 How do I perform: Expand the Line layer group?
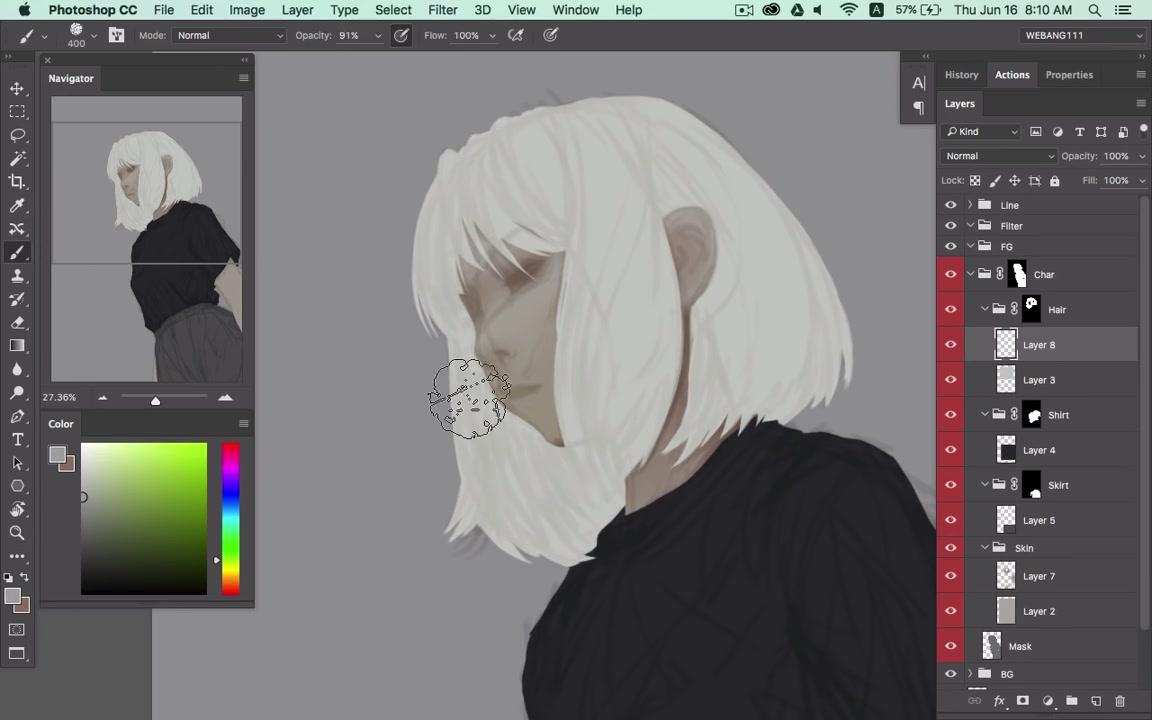click(970, 205)
